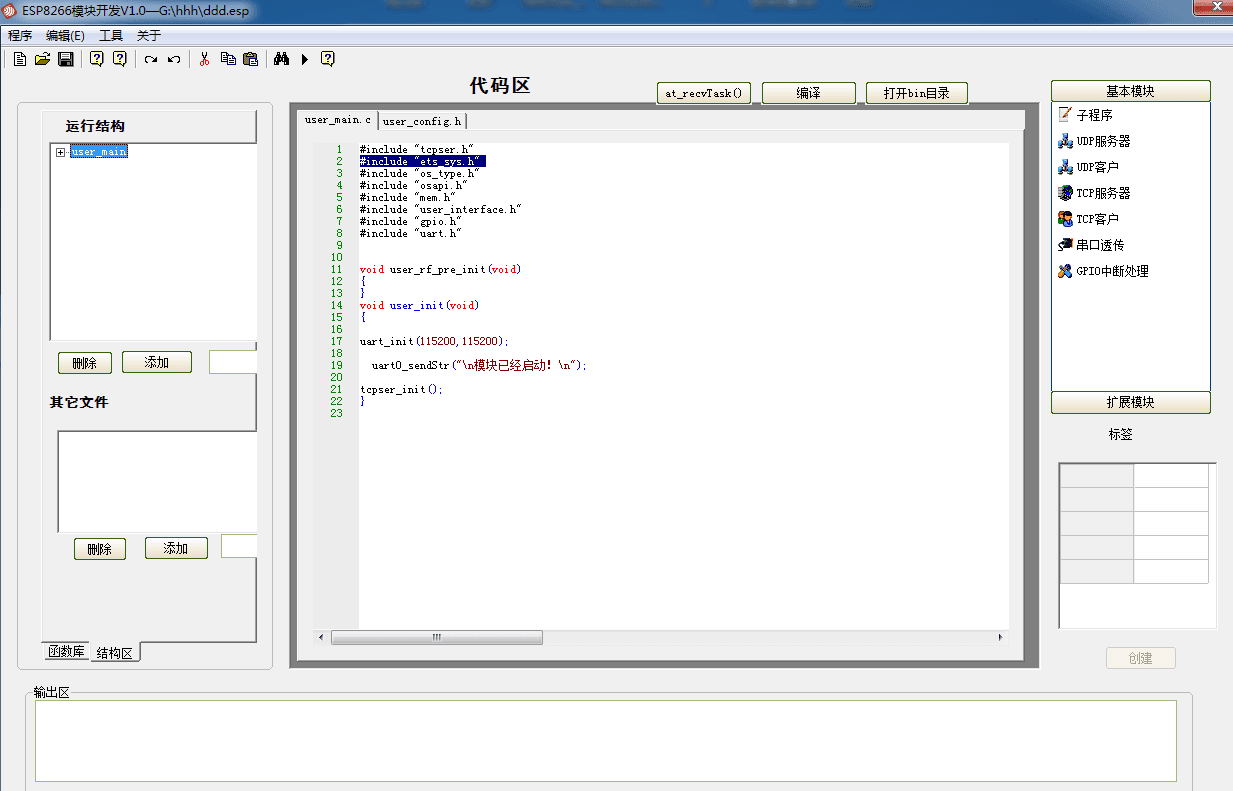1233x791 pixels.
Task: Click the void user_rf_pre_init(void) line
Action: tap(440, 269)
